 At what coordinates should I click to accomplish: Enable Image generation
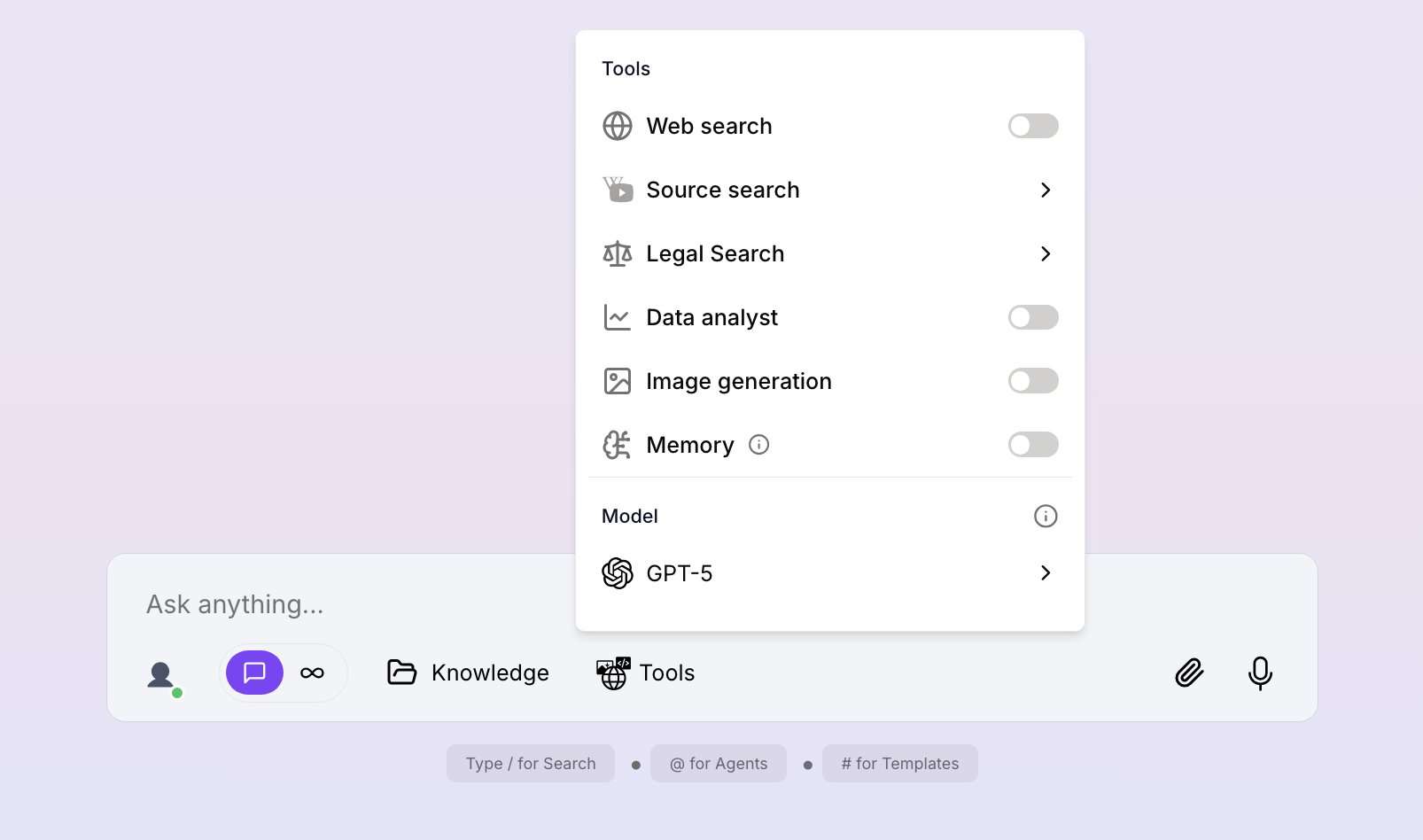point(1033,381)
